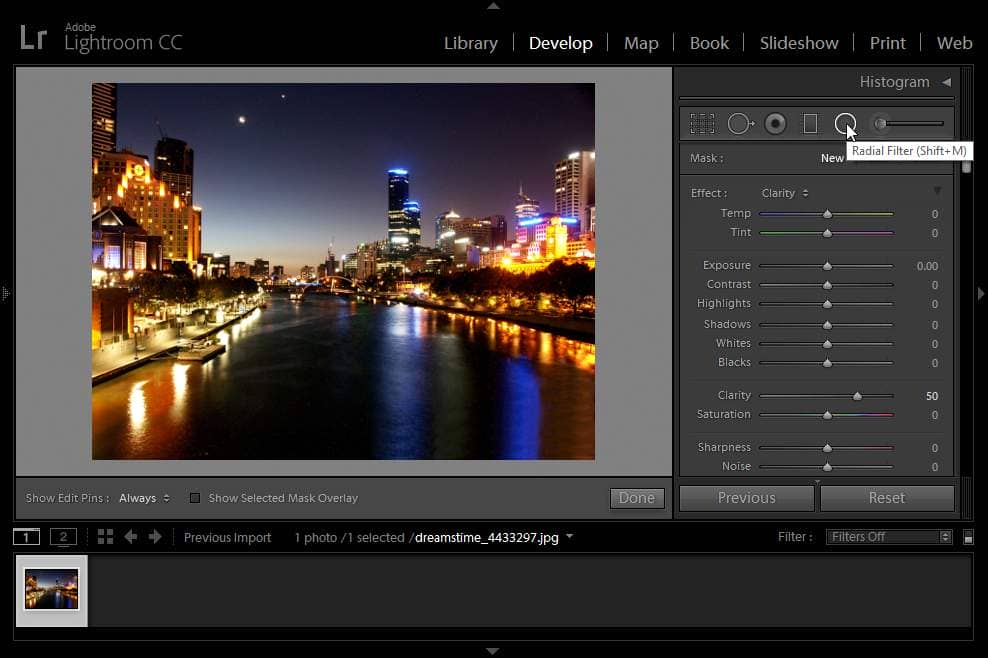
Task: Switch to the Book module
Action: coord(709,43)
